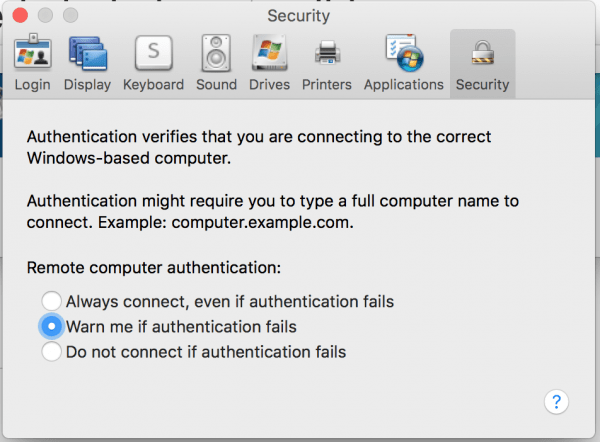Click the 'Security' window title text
The height and width of the screenshot is (442, 600).
coord(298,16)
